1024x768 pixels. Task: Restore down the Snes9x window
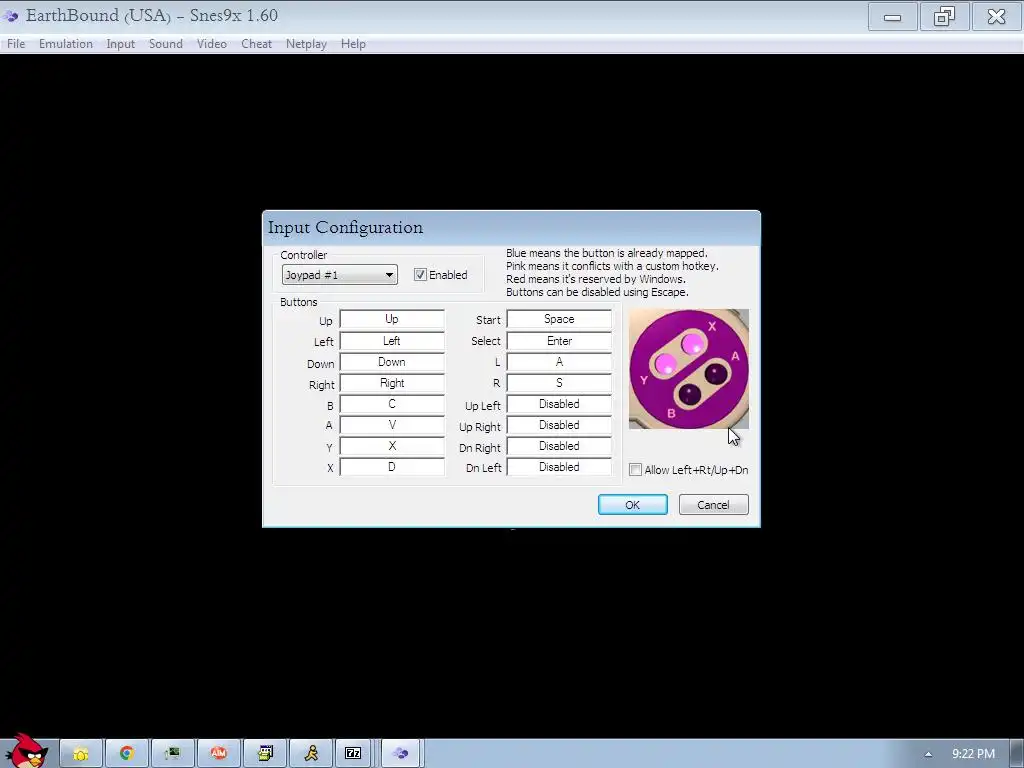[944, 16]
